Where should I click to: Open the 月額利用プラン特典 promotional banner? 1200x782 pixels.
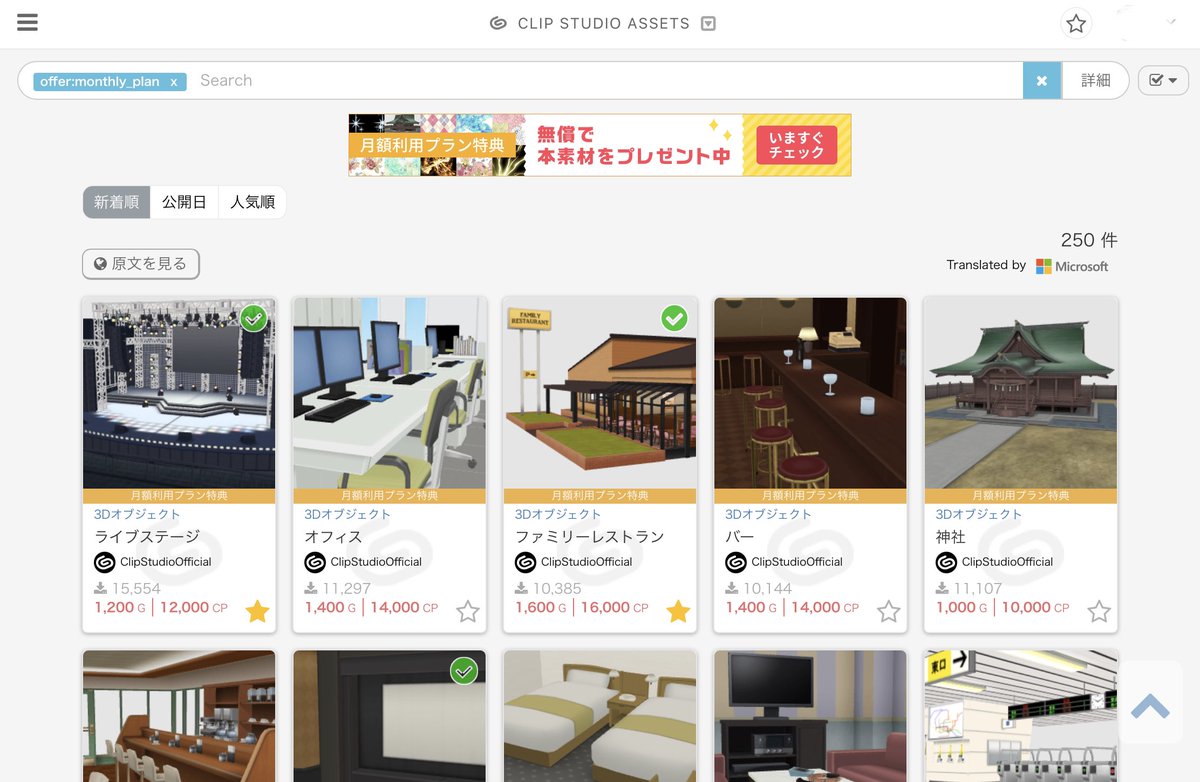point(600,145)
